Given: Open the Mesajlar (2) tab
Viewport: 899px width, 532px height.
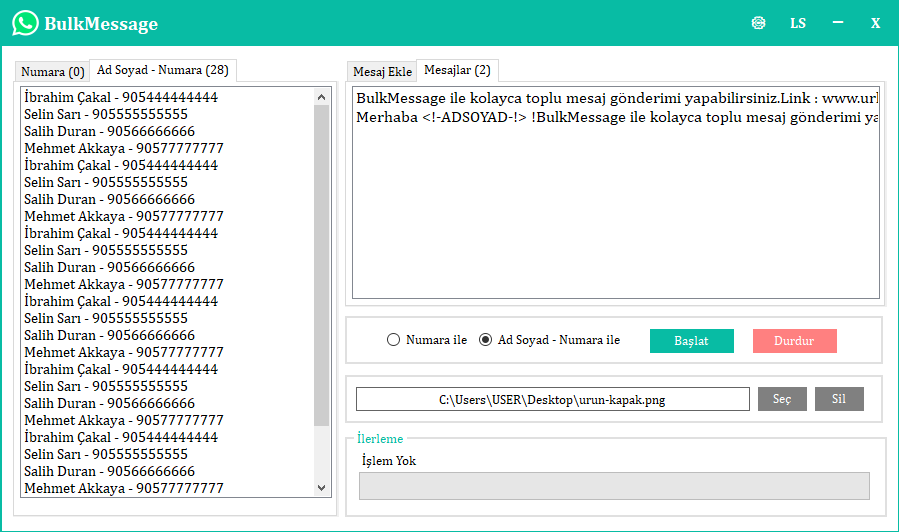Looking at the screenshot, I should (x=457, y=70).
